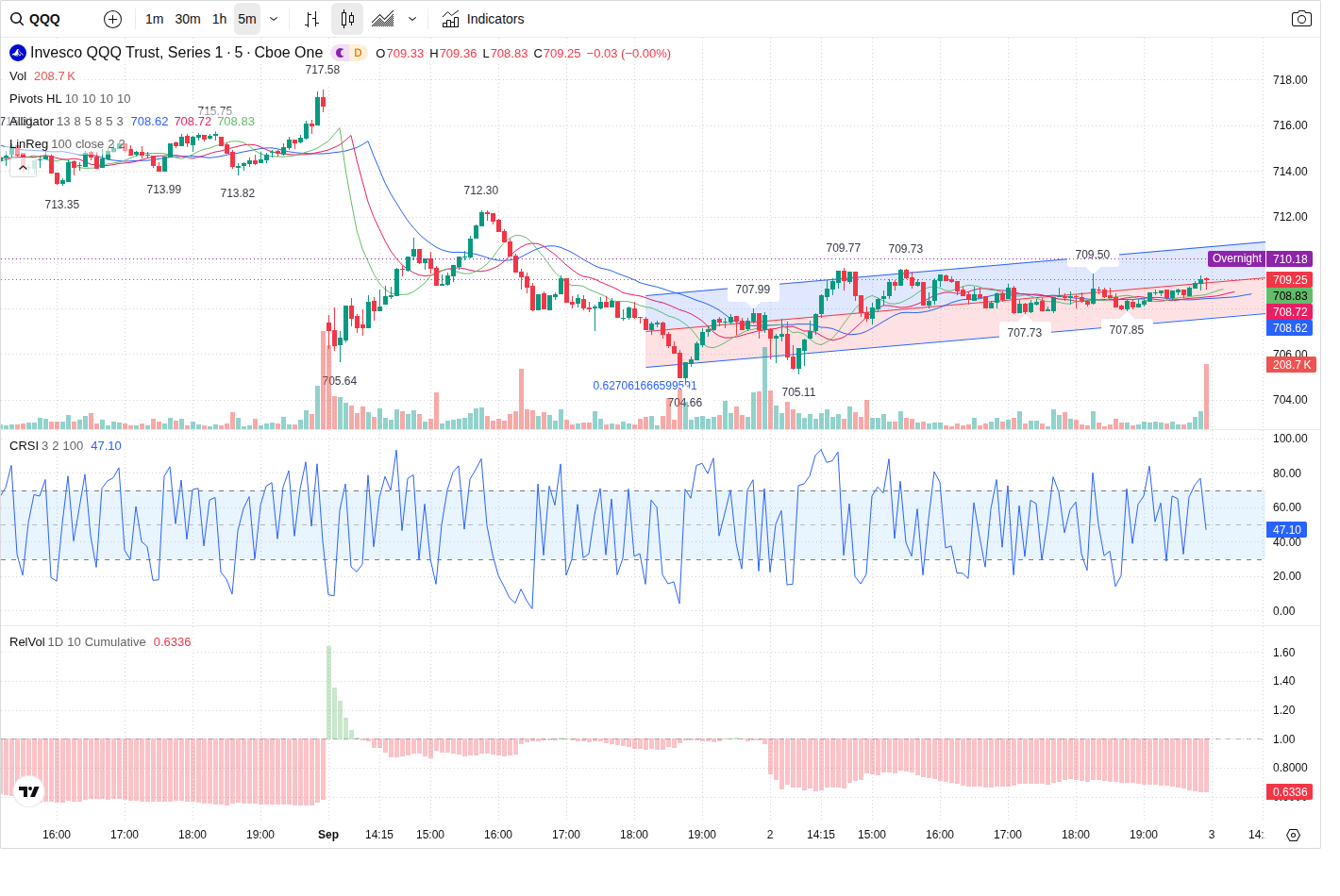Expand the time interval dropdown

(274, 19)
